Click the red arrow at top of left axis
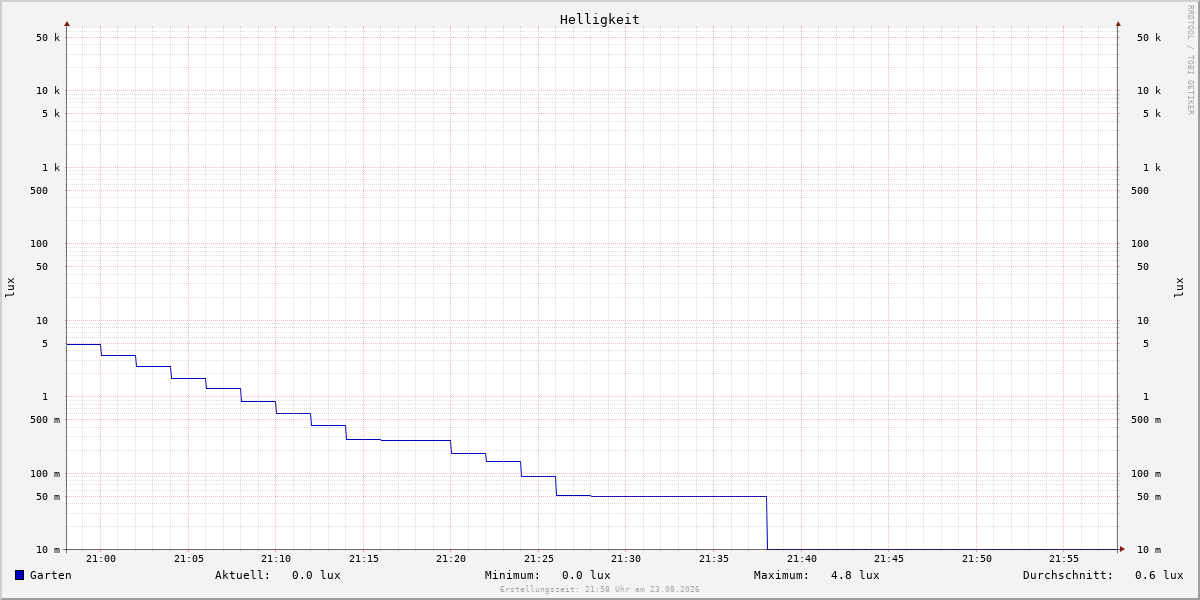The height and width of the screenshot is (600, 1200). [x=67, y=23]
